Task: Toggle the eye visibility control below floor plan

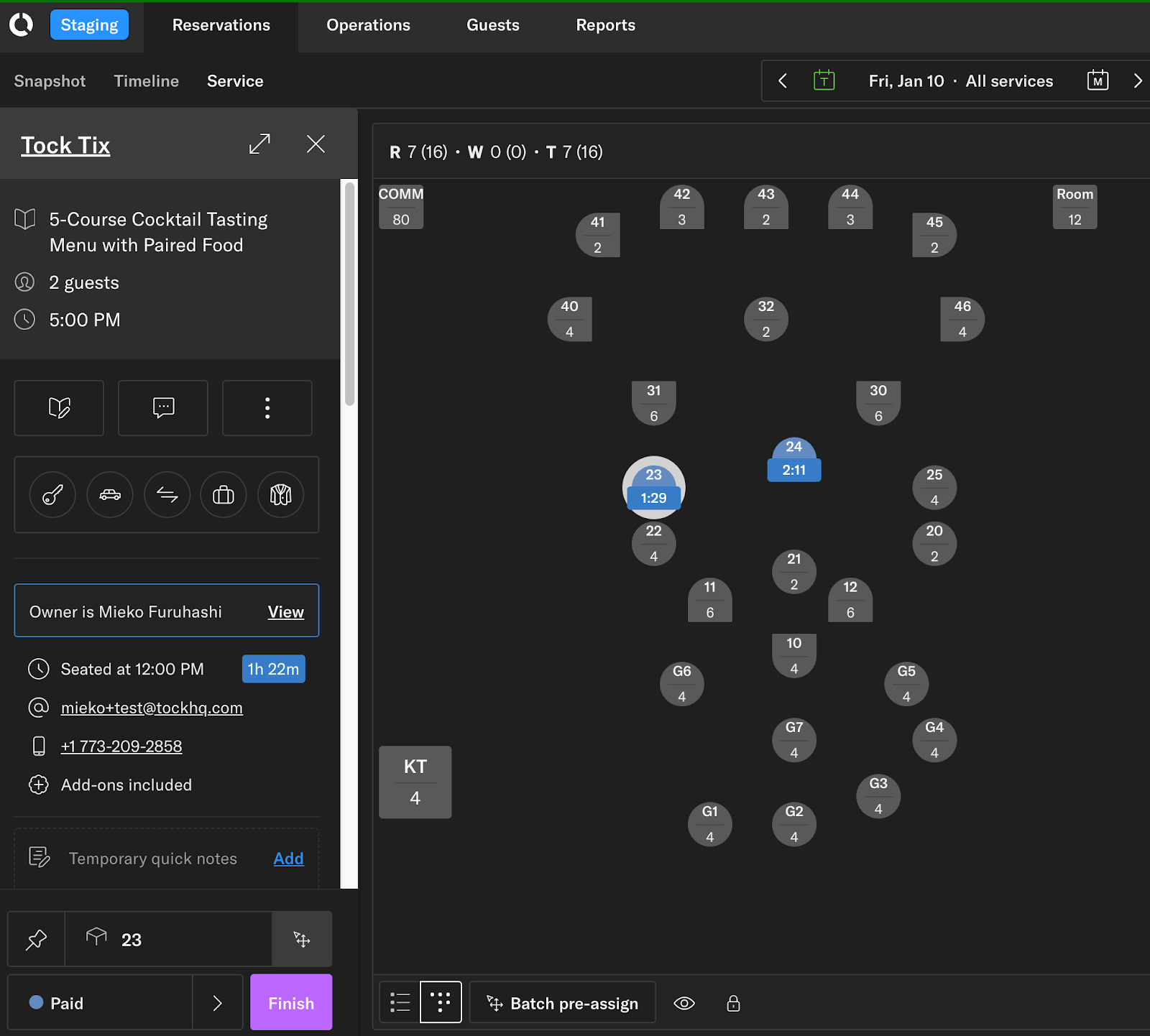Action: pos(684,1003)
